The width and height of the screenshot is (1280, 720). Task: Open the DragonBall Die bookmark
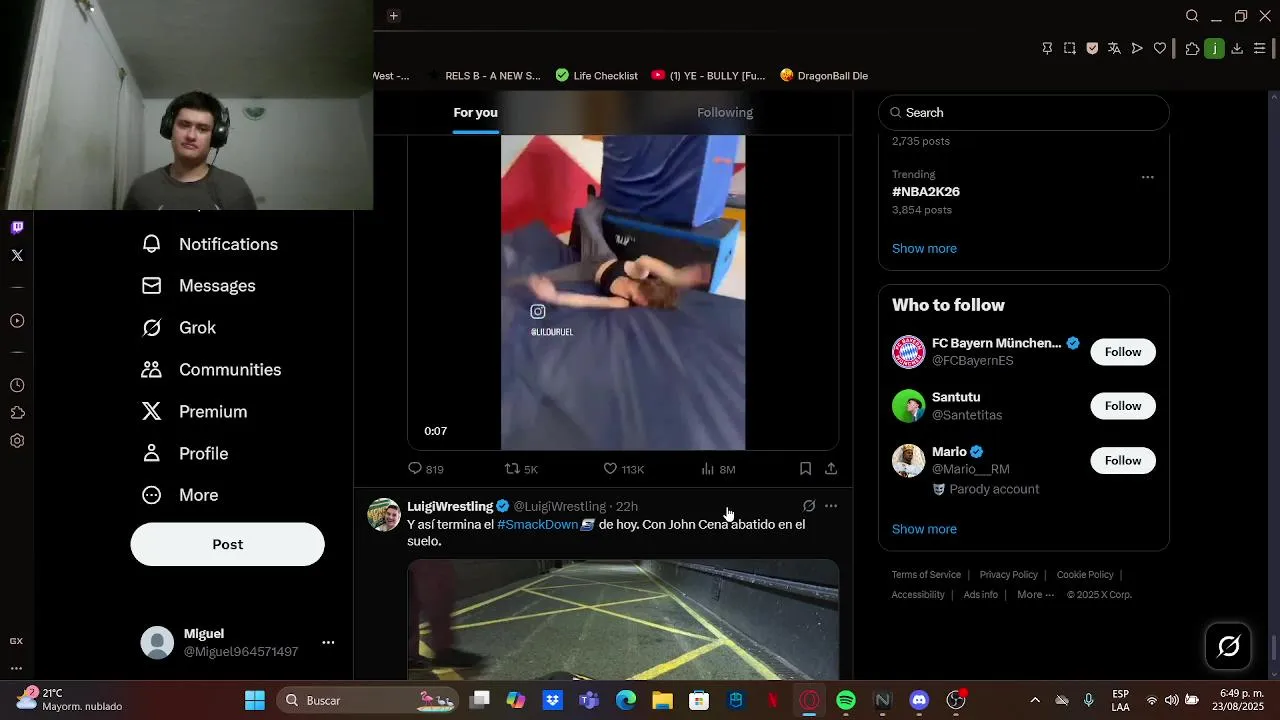point(824,75)
